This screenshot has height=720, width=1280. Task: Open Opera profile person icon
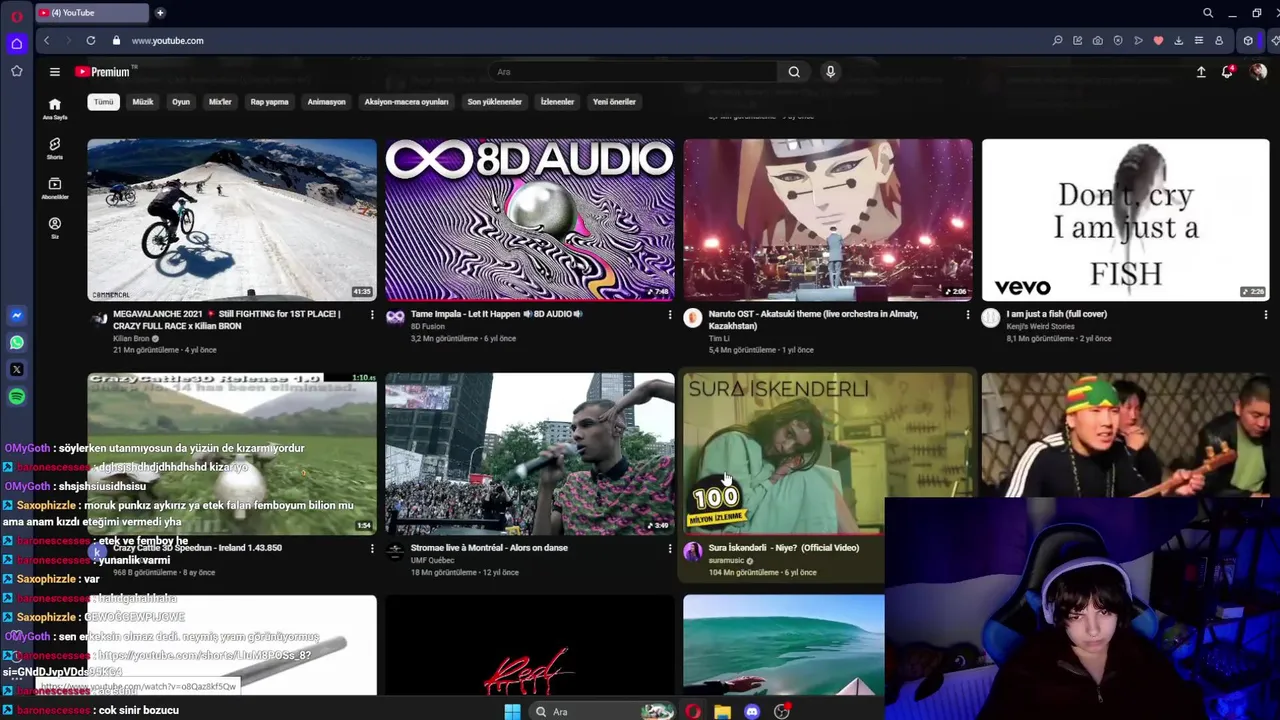[x=1219, y=41]
